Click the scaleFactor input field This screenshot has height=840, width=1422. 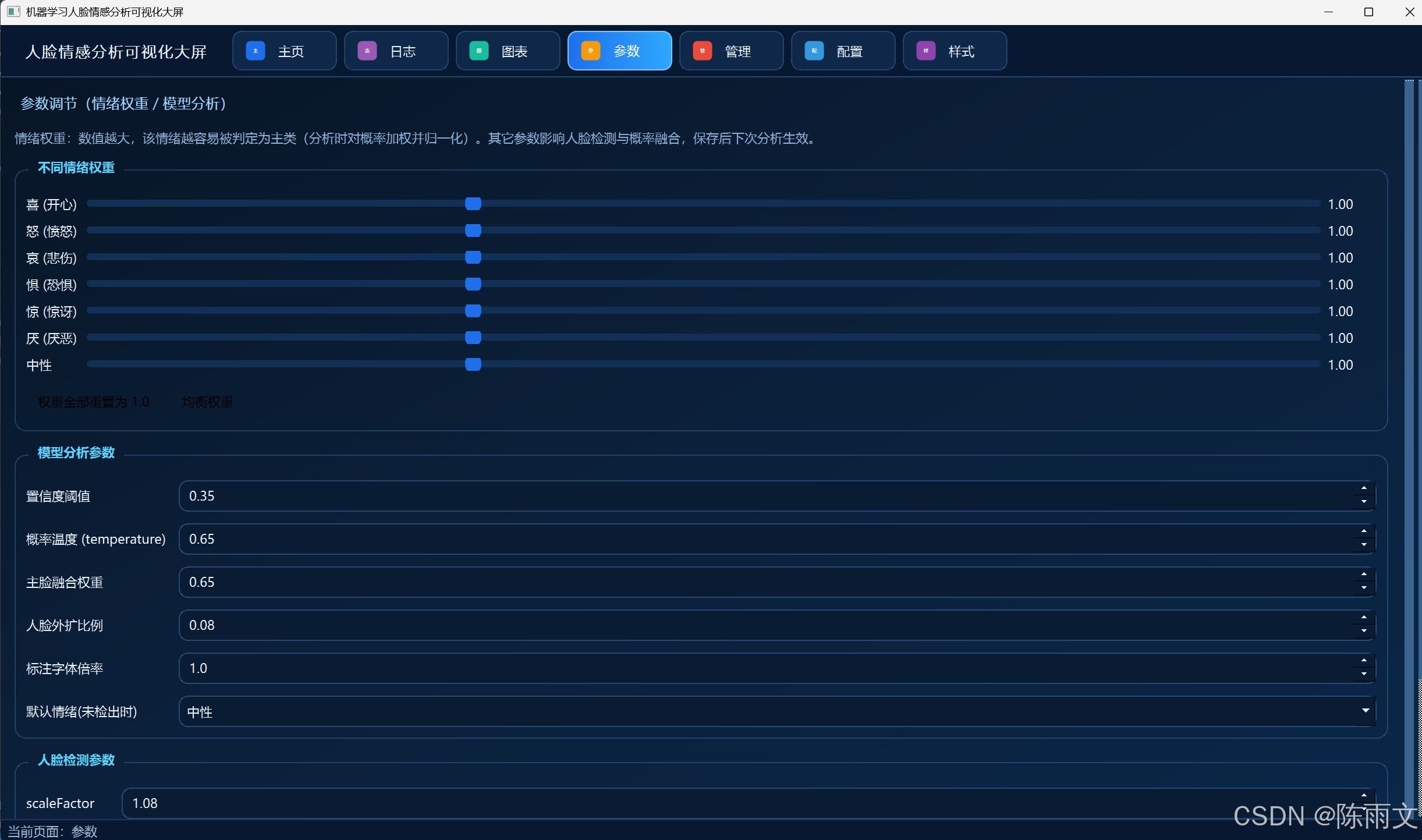(x=749, y=803)
